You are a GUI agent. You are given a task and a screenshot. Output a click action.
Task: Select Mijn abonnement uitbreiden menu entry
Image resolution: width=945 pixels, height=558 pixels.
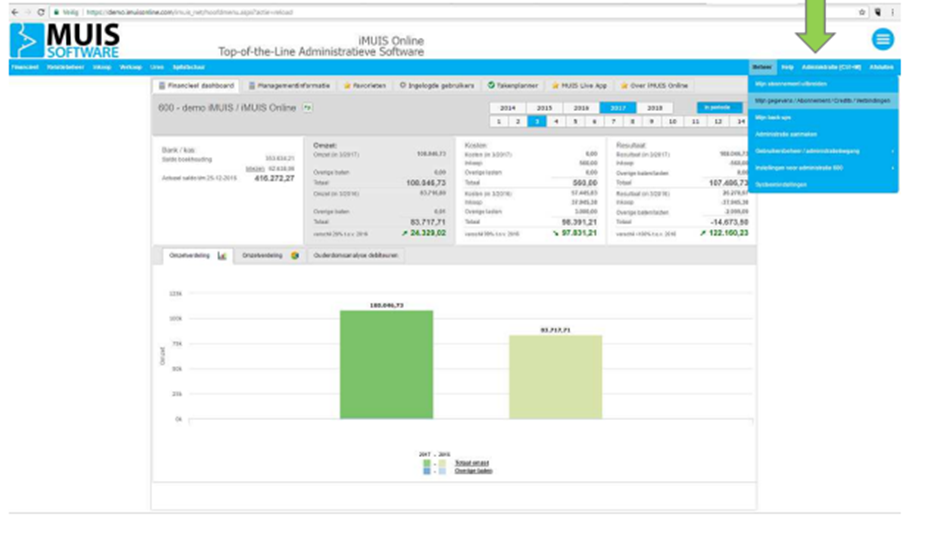tap(823, 84)
